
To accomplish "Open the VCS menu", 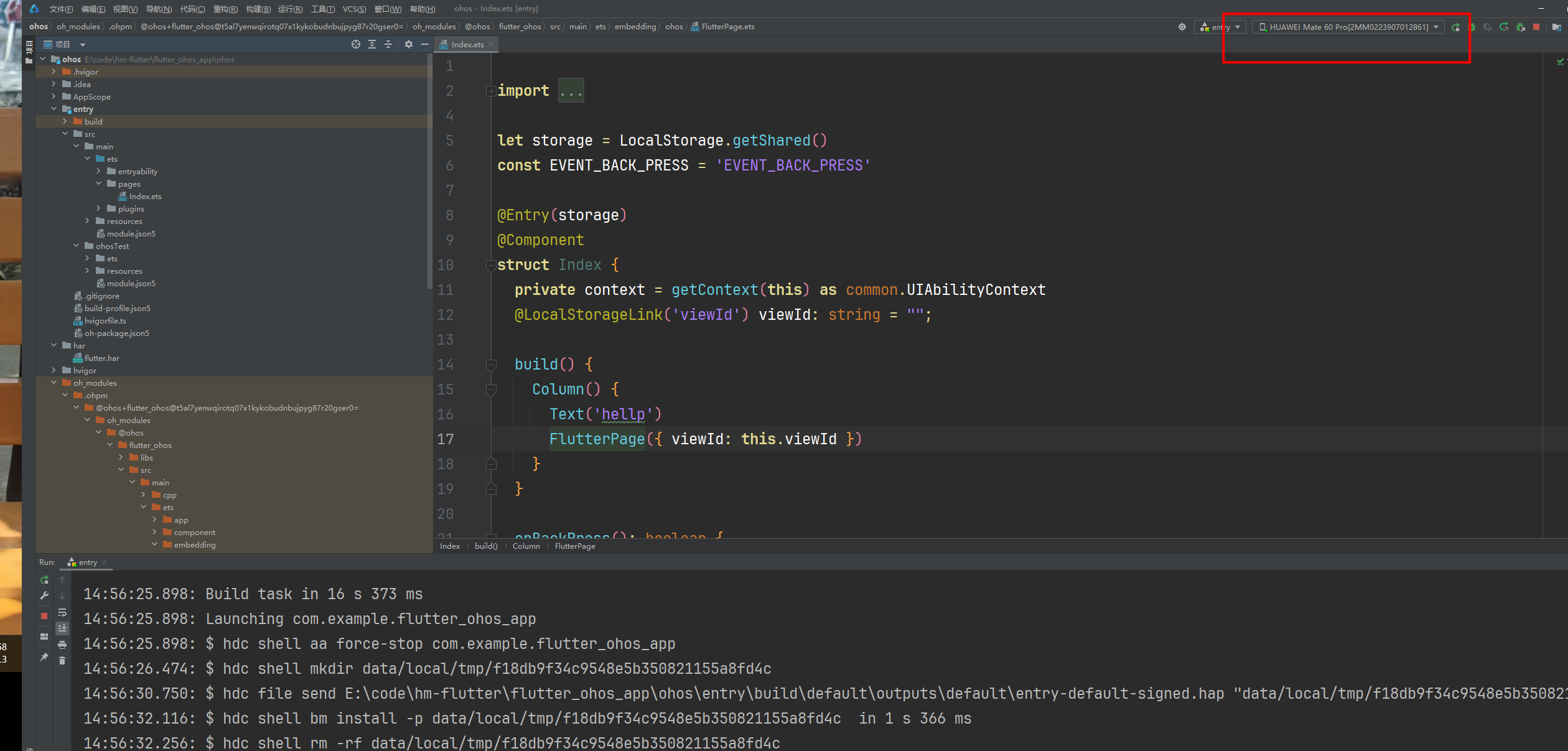I will click(x=354, y=9).
